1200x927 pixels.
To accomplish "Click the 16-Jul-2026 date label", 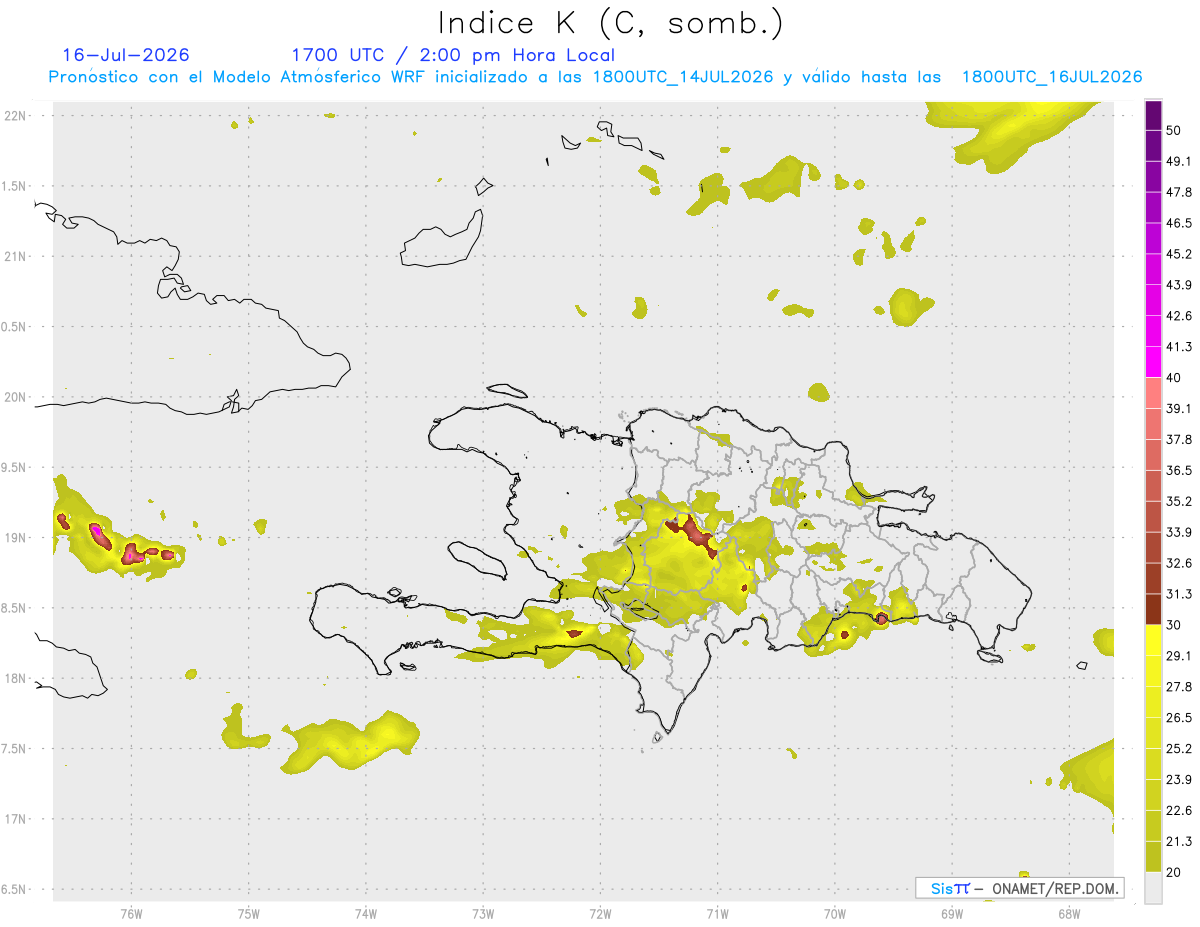I will point(126,55).
